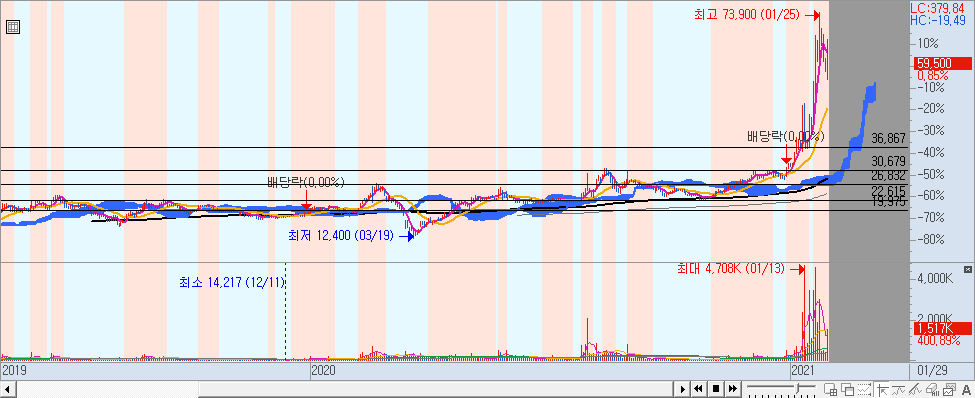Click the overlapping windows layout icon
Image resolution: width=975 pixels, height=398 pixels.
847,389
